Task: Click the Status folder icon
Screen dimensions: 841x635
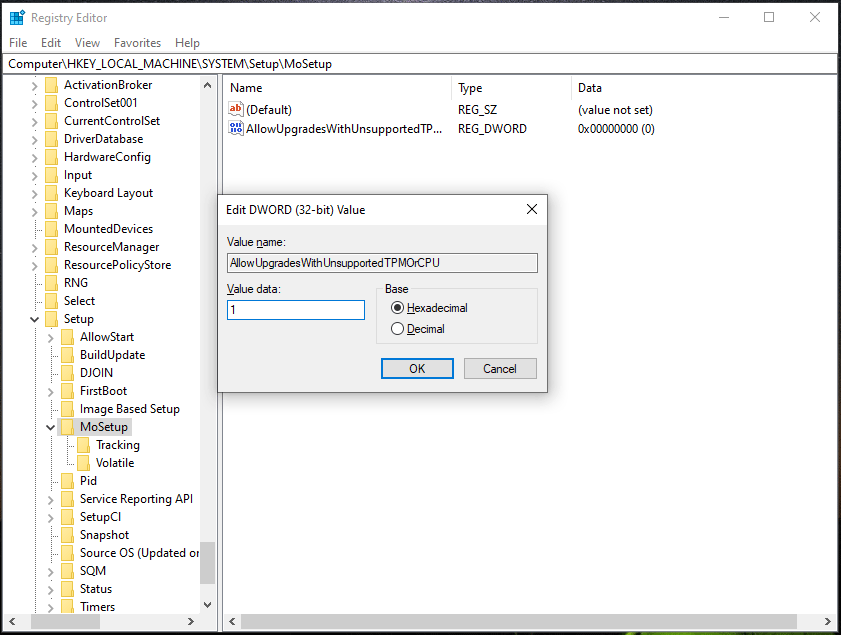Action: click(x=68, y=589)
